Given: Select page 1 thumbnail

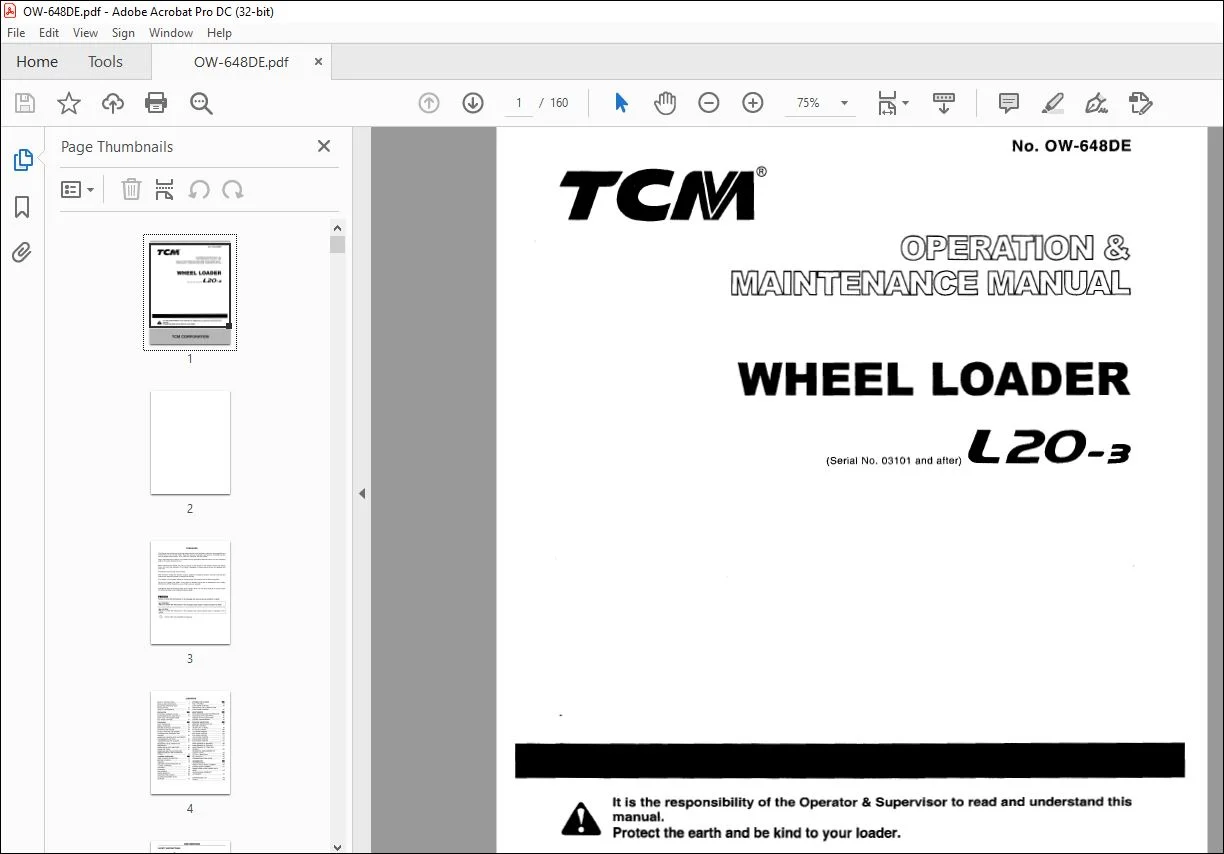Looking at the screenshot, I should click(190, 295).
